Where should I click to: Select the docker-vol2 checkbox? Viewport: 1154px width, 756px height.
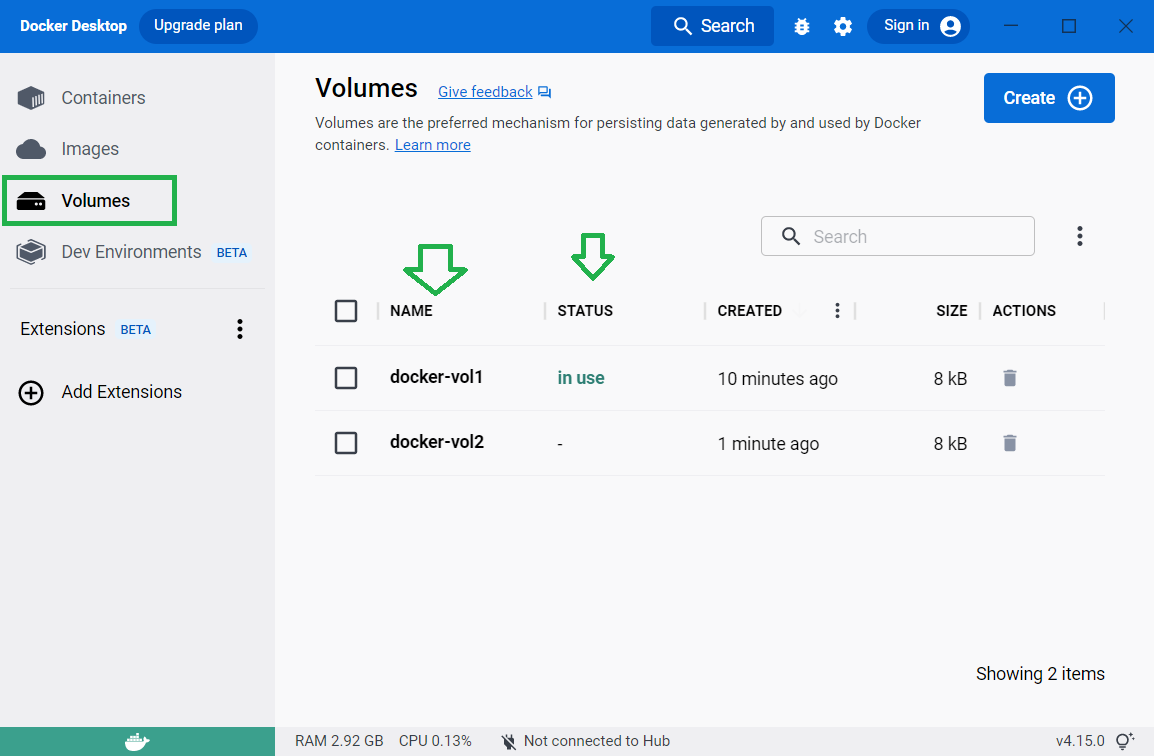pos(346,443)
